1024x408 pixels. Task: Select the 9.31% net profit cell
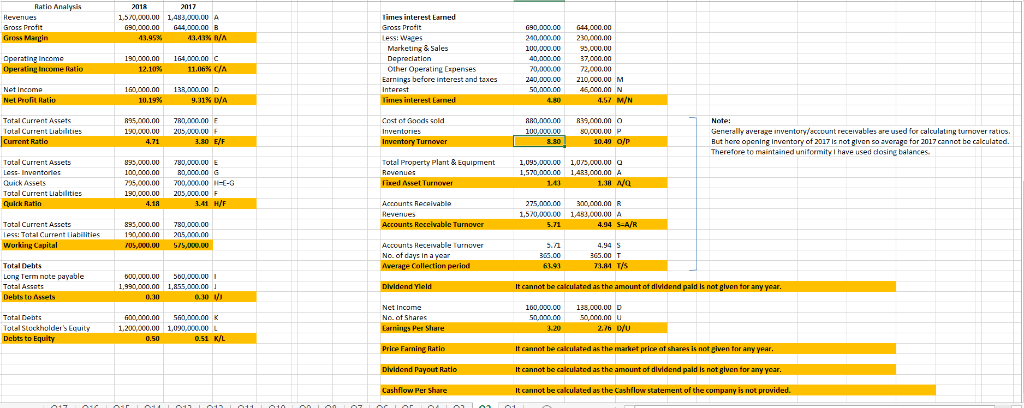tap(186, 101)
